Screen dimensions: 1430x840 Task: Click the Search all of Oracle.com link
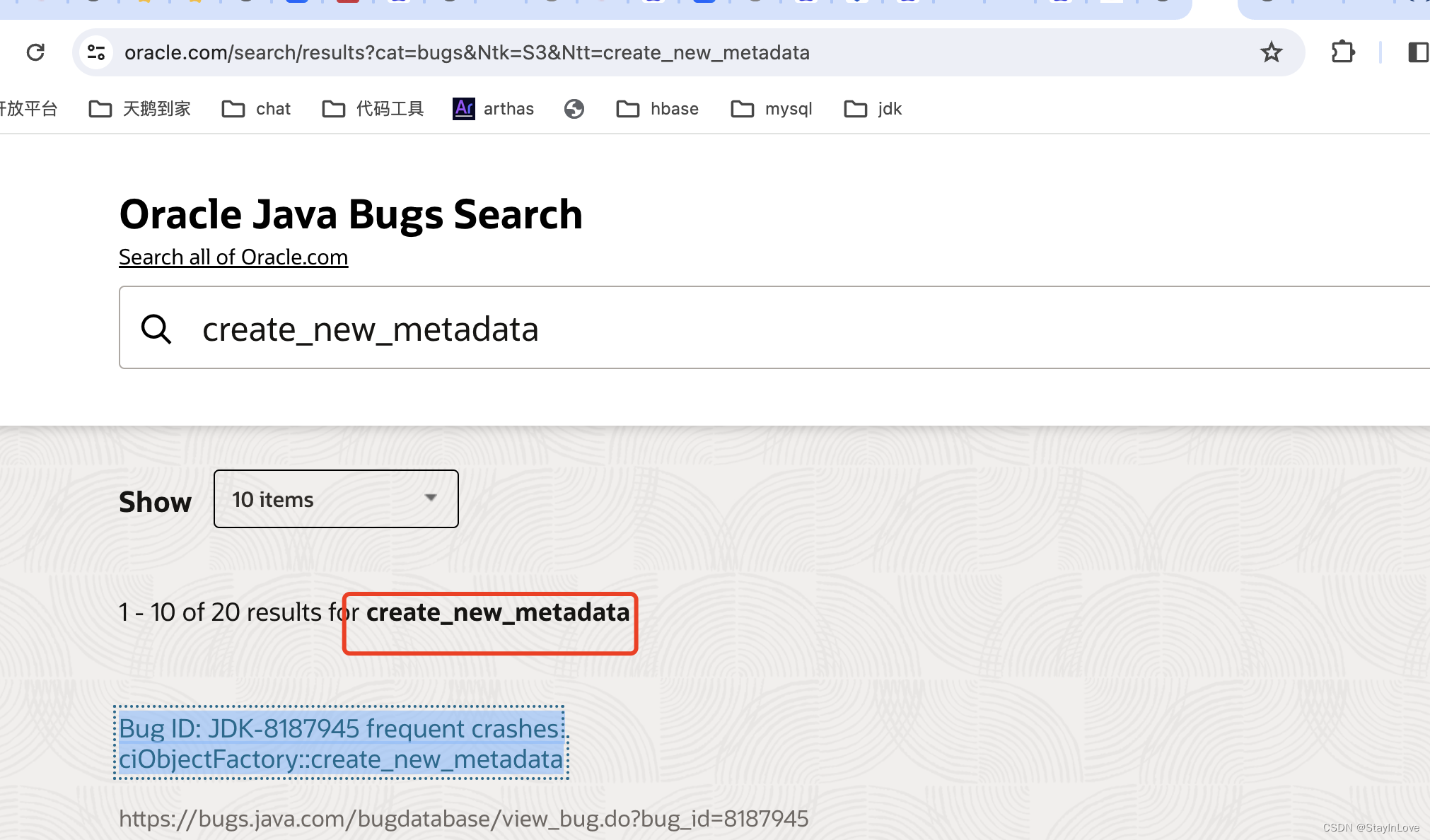pyautogui.click(x=233, y=257)
